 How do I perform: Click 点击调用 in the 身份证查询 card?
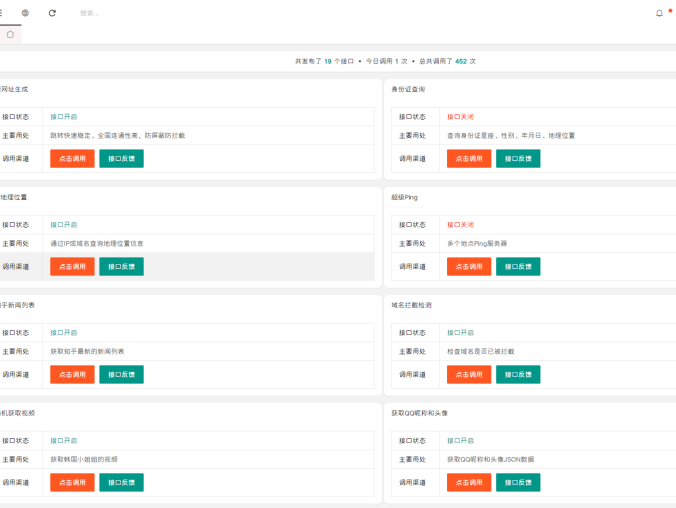(x=469, y=158)
